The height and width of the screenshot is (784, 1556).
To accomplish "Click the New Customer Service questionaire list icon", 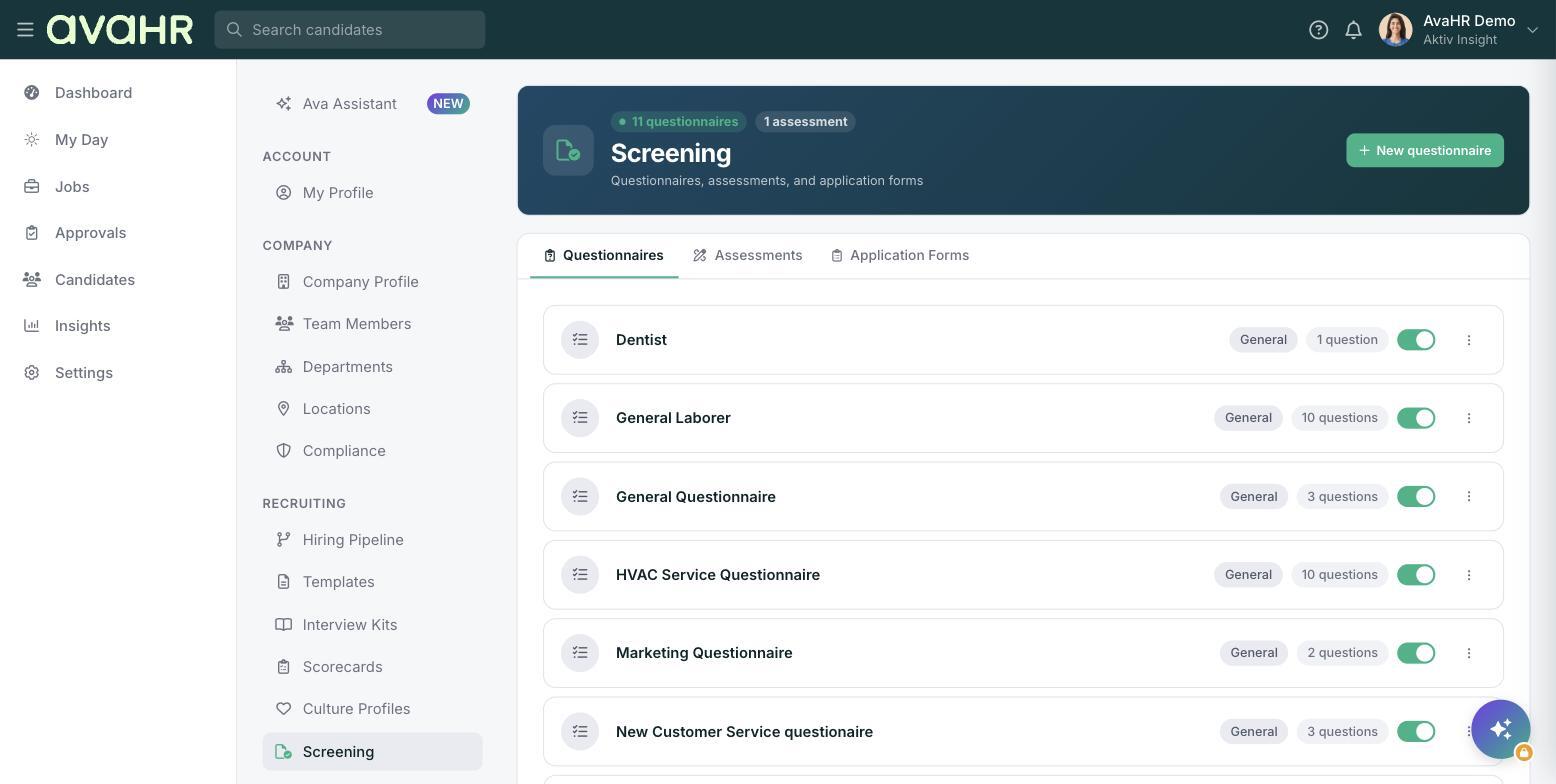I will tap(580, 732).
